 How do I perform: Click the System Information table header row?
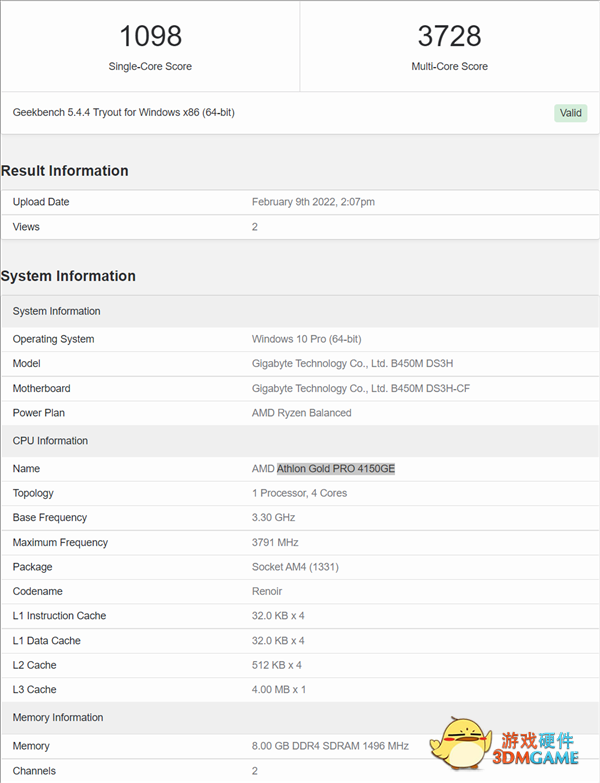pos(300,311)
